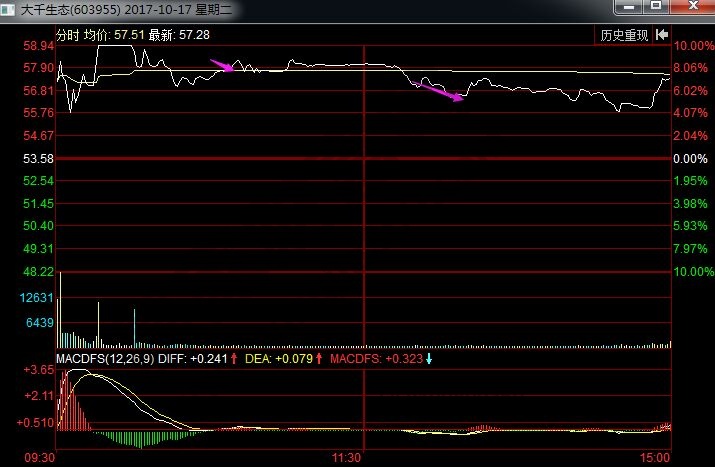The height and width of the screenshot is (467, 715).
Task: Click the 11:30 time axis marker
Action: point(346,457)
